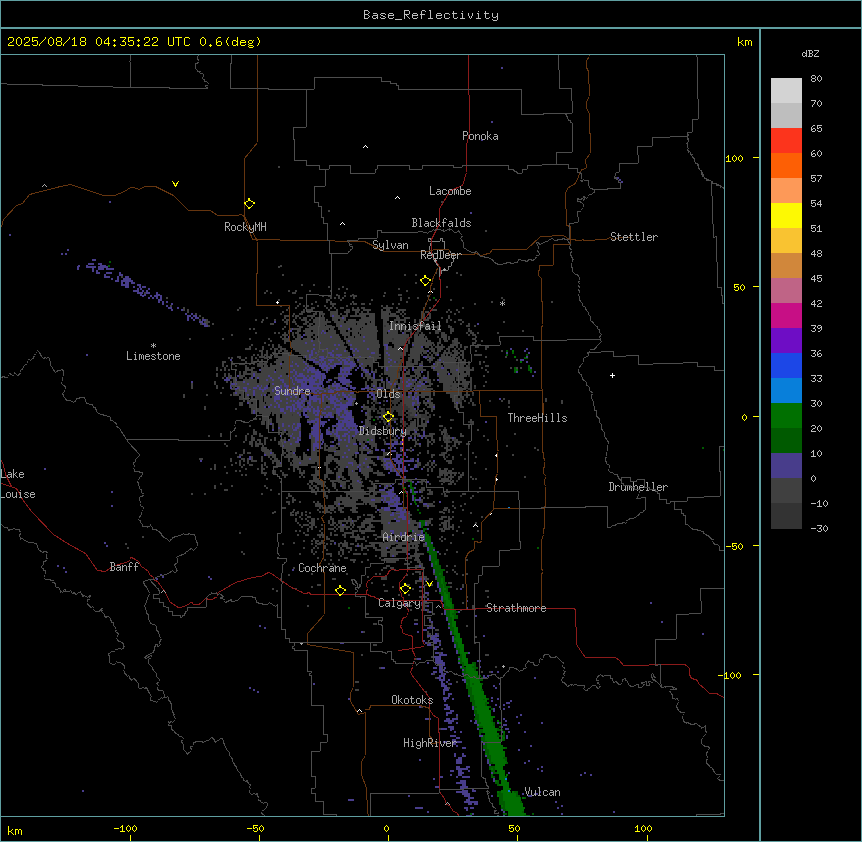Pick the light blue 30-33 dBZ swatch
The width and height of the screenshot is (862, 842).
pos(786,391)
